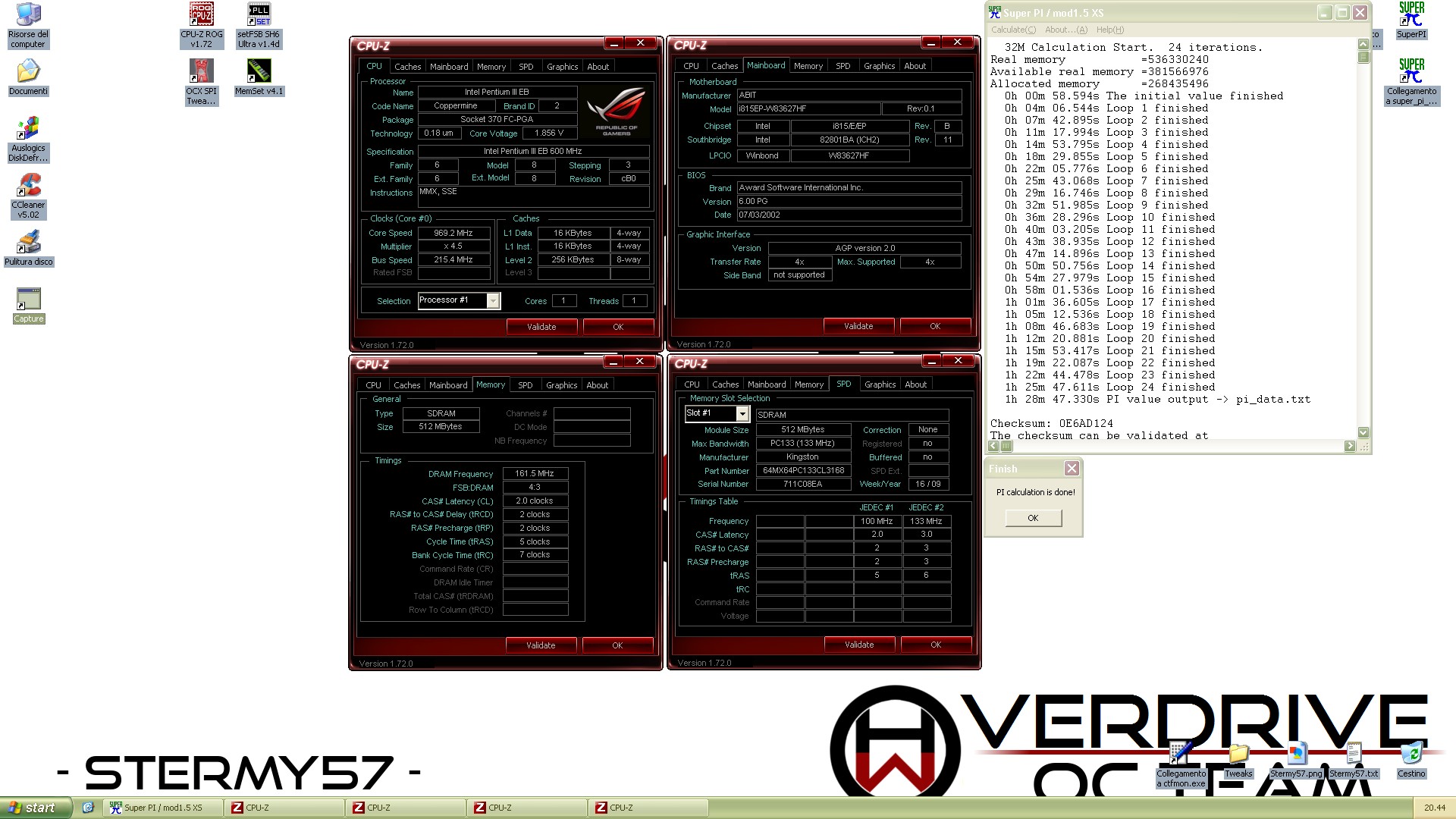Image resolution: width=1456 pixels, height=819 pixels.
Task: Open About tab in Memory CPU-Z window
Action: pos(597,385)
